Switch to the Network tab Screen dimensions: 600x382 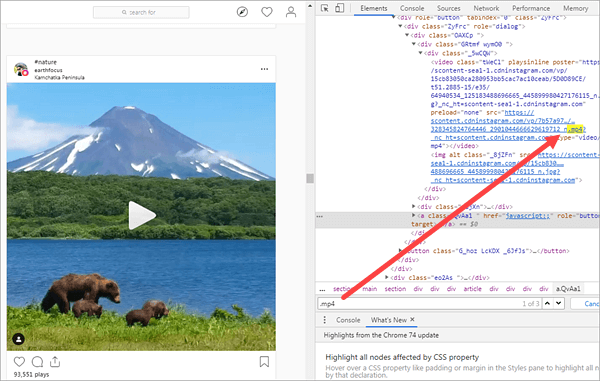pos(486,8)
